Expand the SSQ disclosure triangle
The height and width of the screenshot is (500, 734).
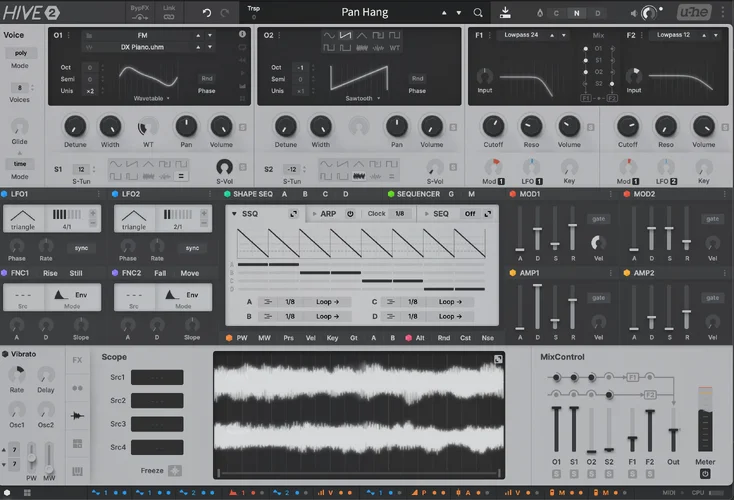pos(234,214)
